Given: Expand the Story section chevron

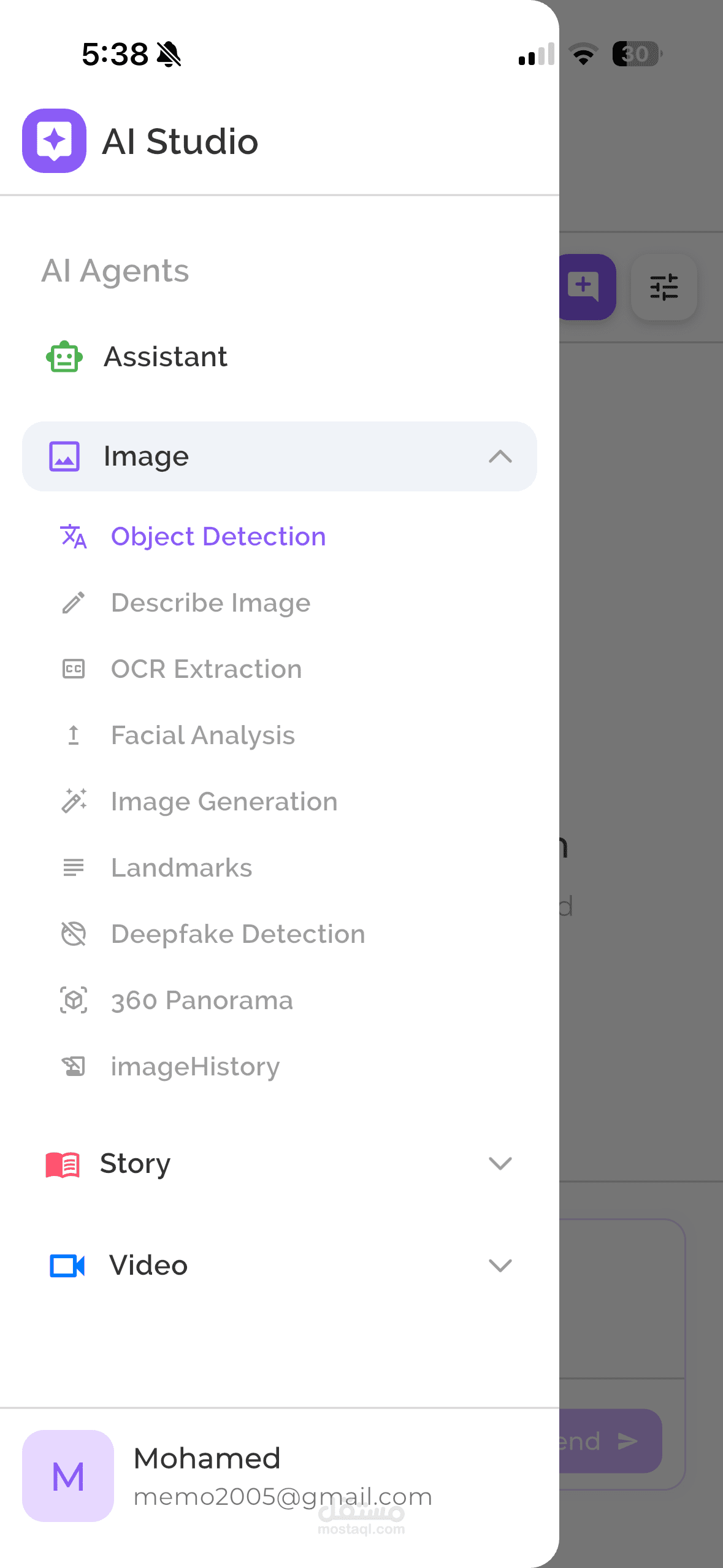Looking at the screenshot, I should pos(500,1163).
